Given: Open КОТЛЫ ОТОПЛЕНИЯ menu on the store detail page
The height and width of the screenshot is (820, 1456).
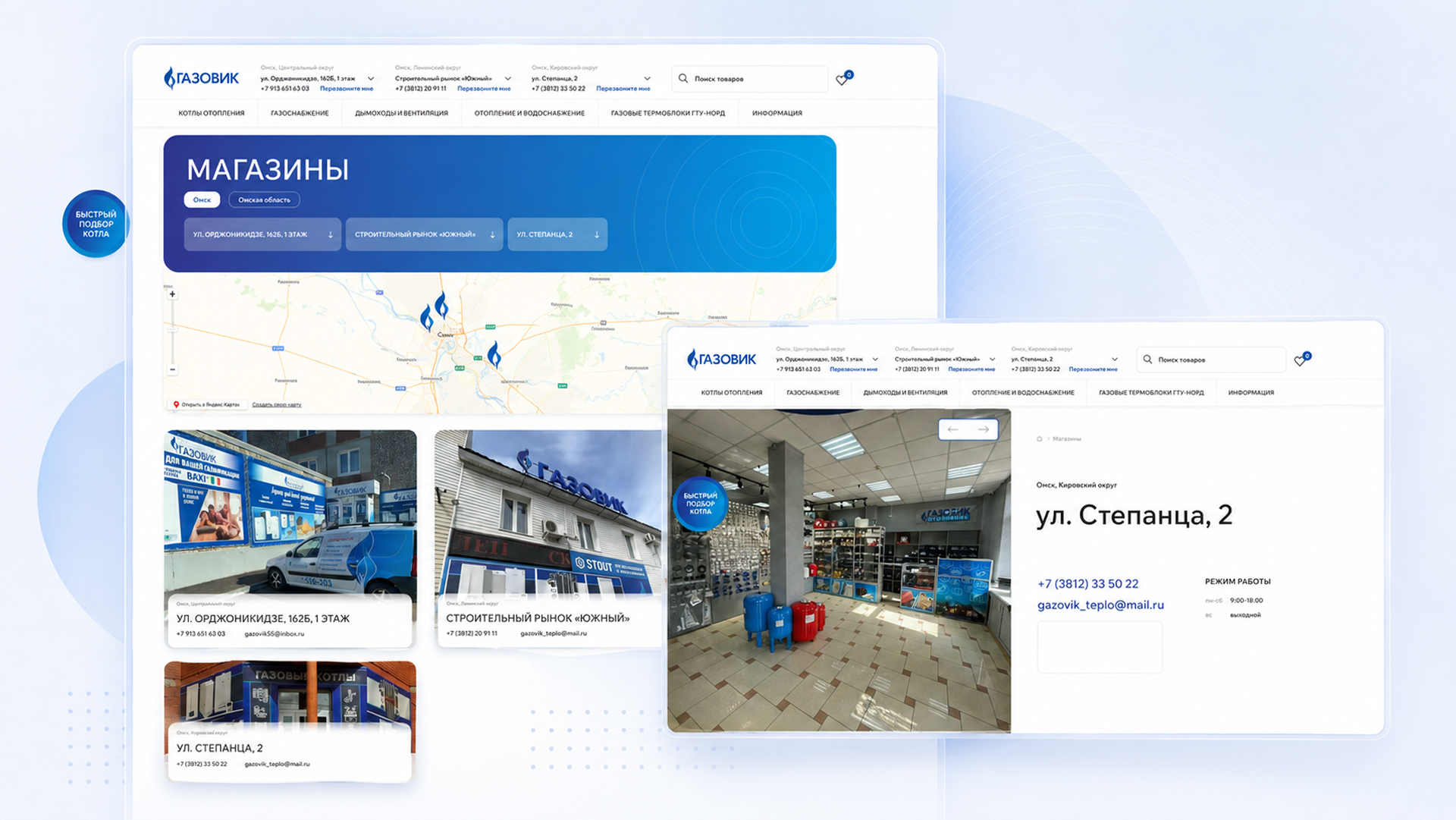Looking at the screenshot, I should pyautogui.click(x=732, y=392).
